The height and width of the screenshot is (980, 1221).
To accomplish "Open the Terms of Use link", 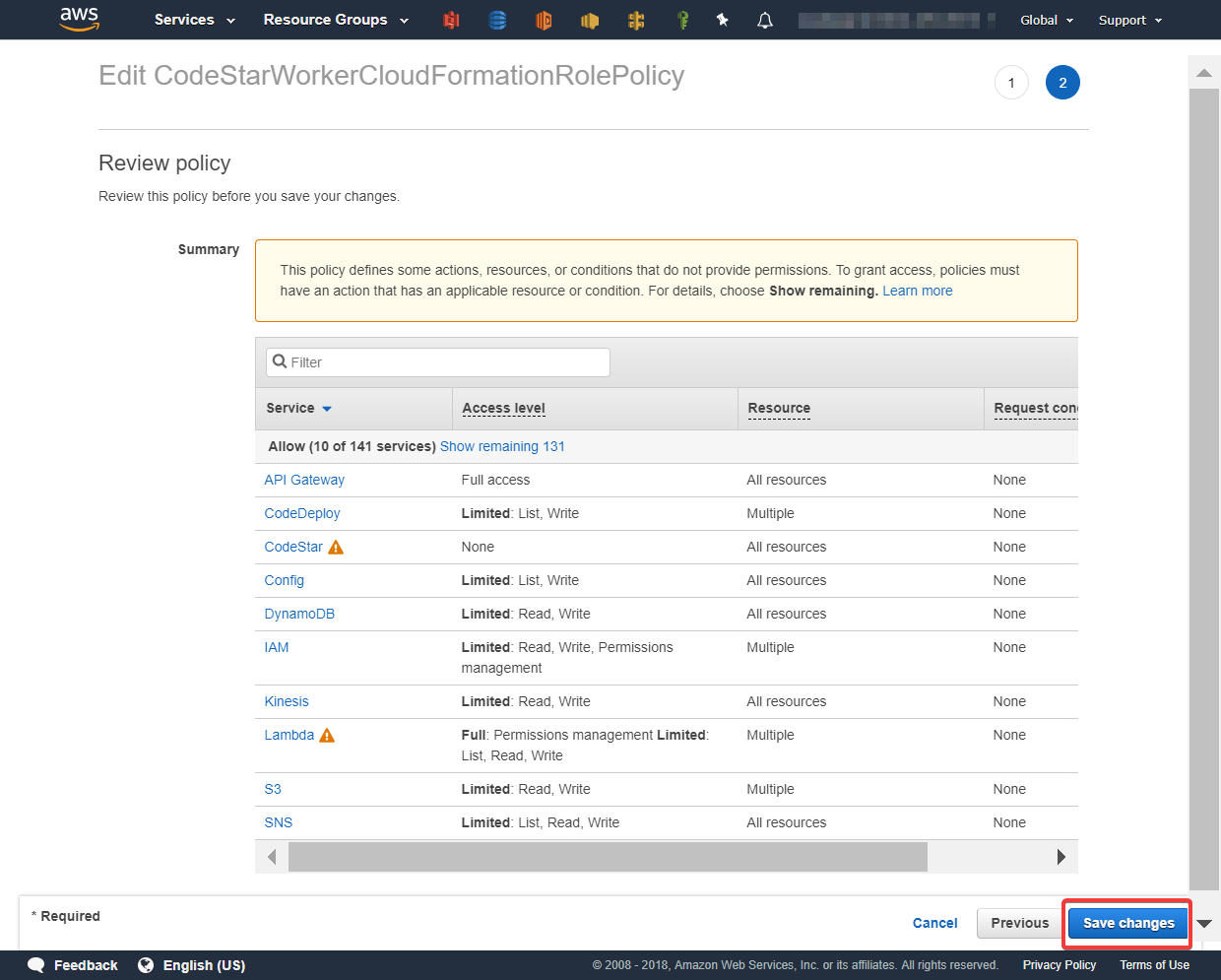I will [1154, 965].
